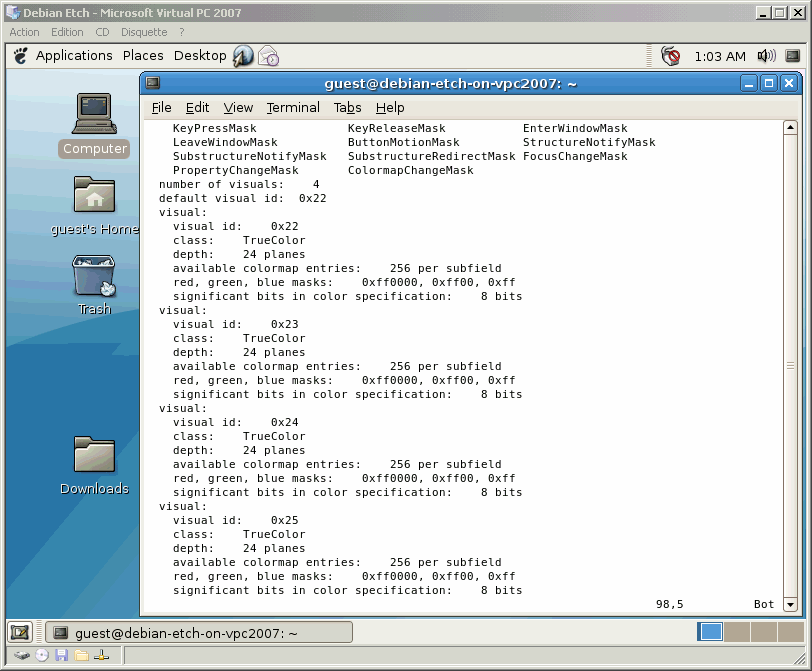Open the Tabs menu in terminal

[x=347, y=107]
